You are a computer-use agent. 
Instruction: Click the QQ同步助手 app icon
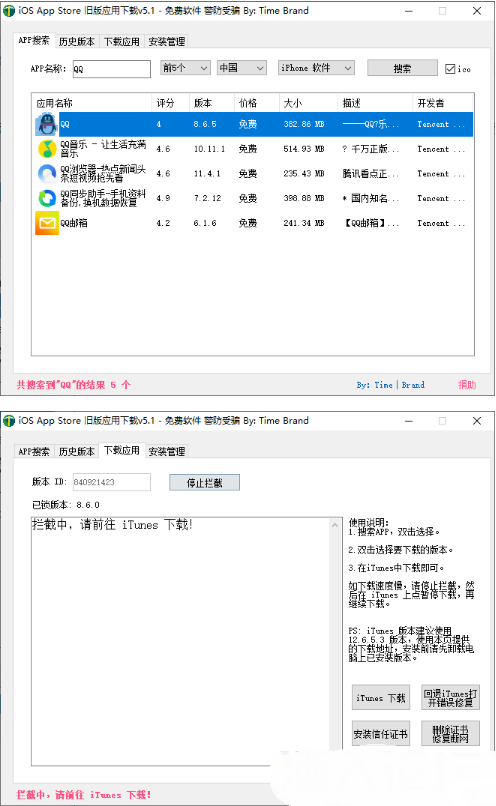[47, 198]
